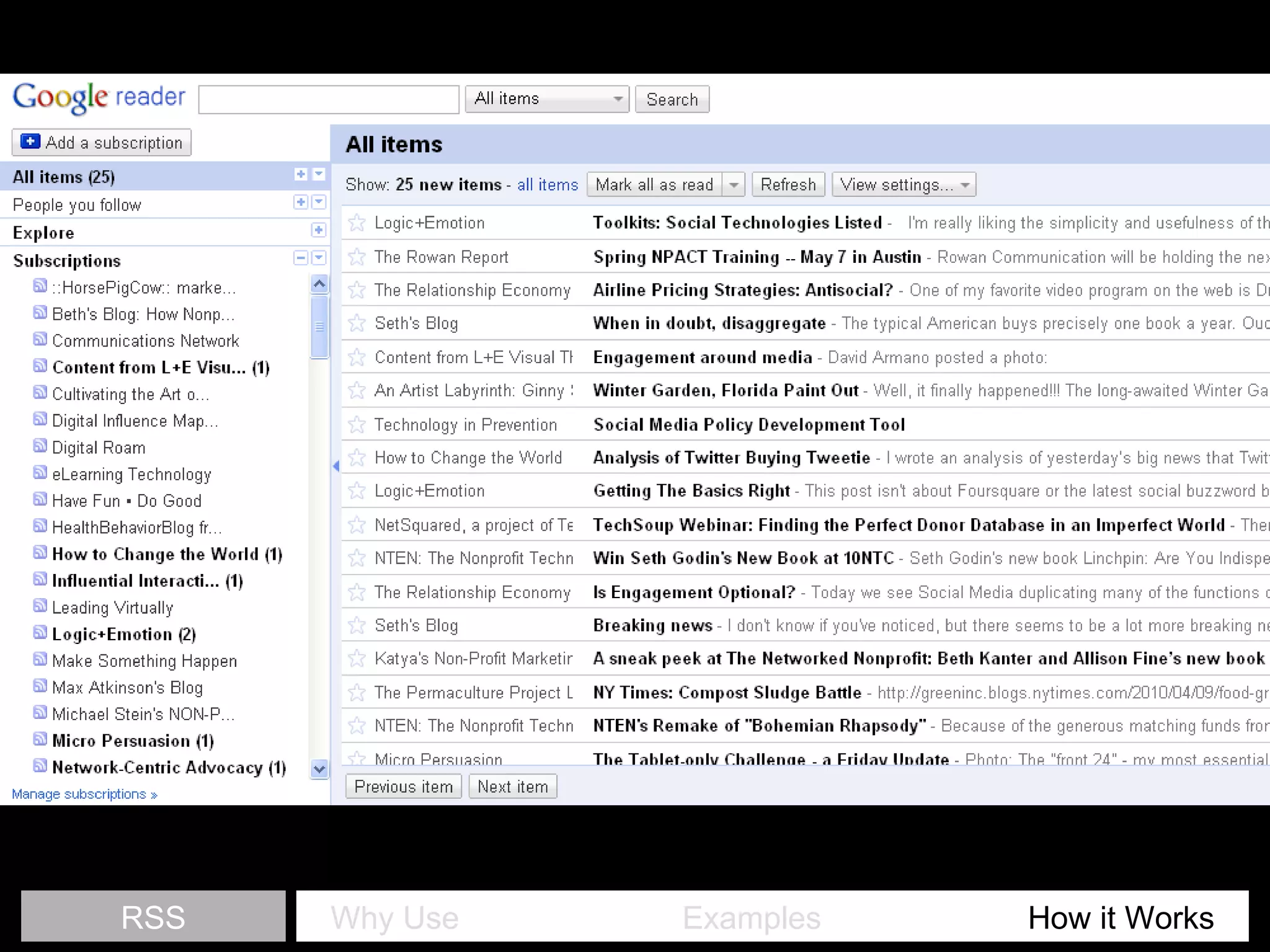Star the Spring NPACT Training item

pos(357,257)
